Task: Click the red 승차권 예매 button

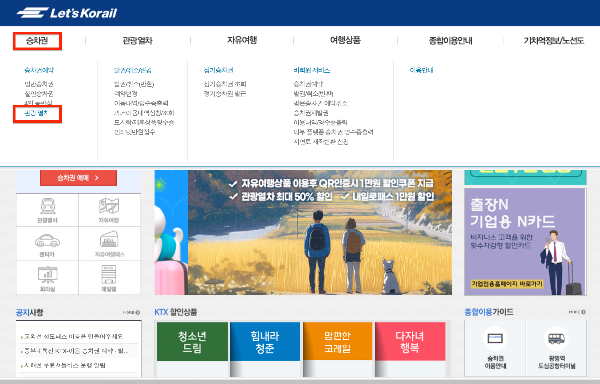Action: 78,178
